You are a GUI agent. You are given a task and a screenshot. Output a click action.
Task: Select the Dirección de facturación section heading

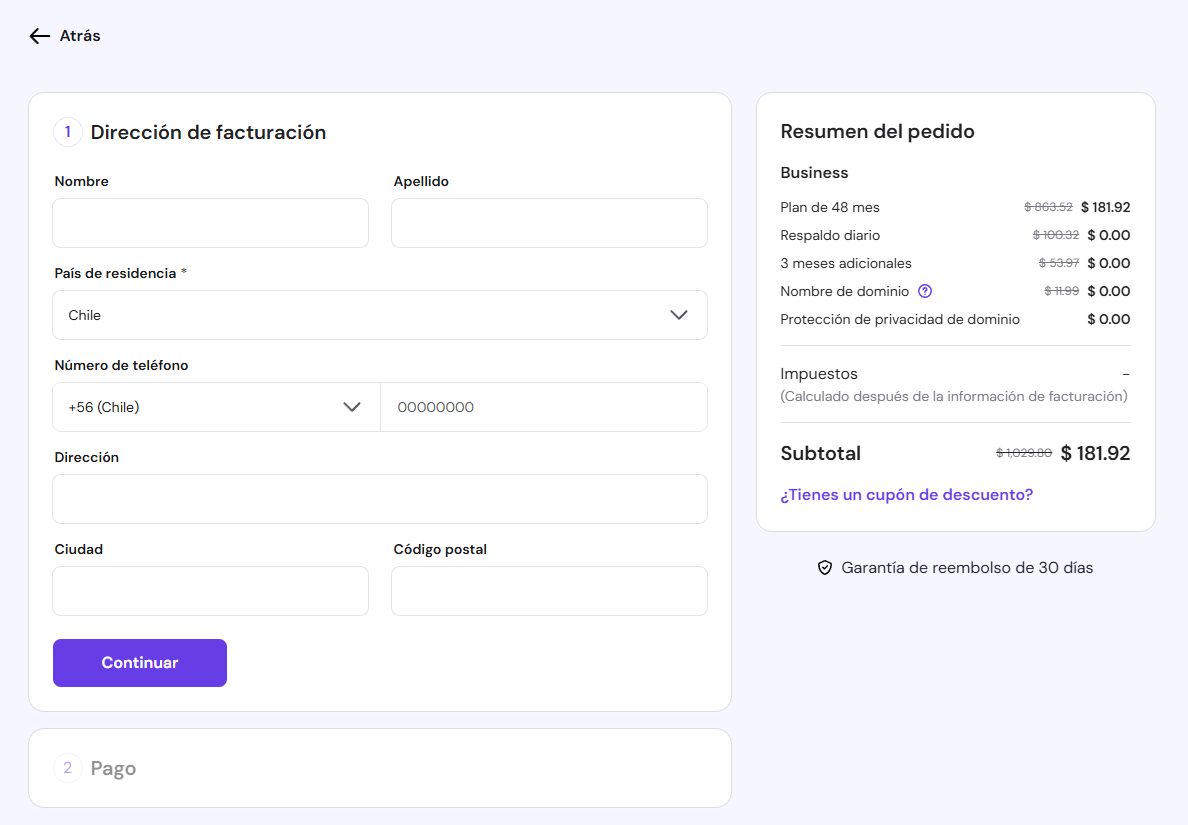click(x=208, y=132)
